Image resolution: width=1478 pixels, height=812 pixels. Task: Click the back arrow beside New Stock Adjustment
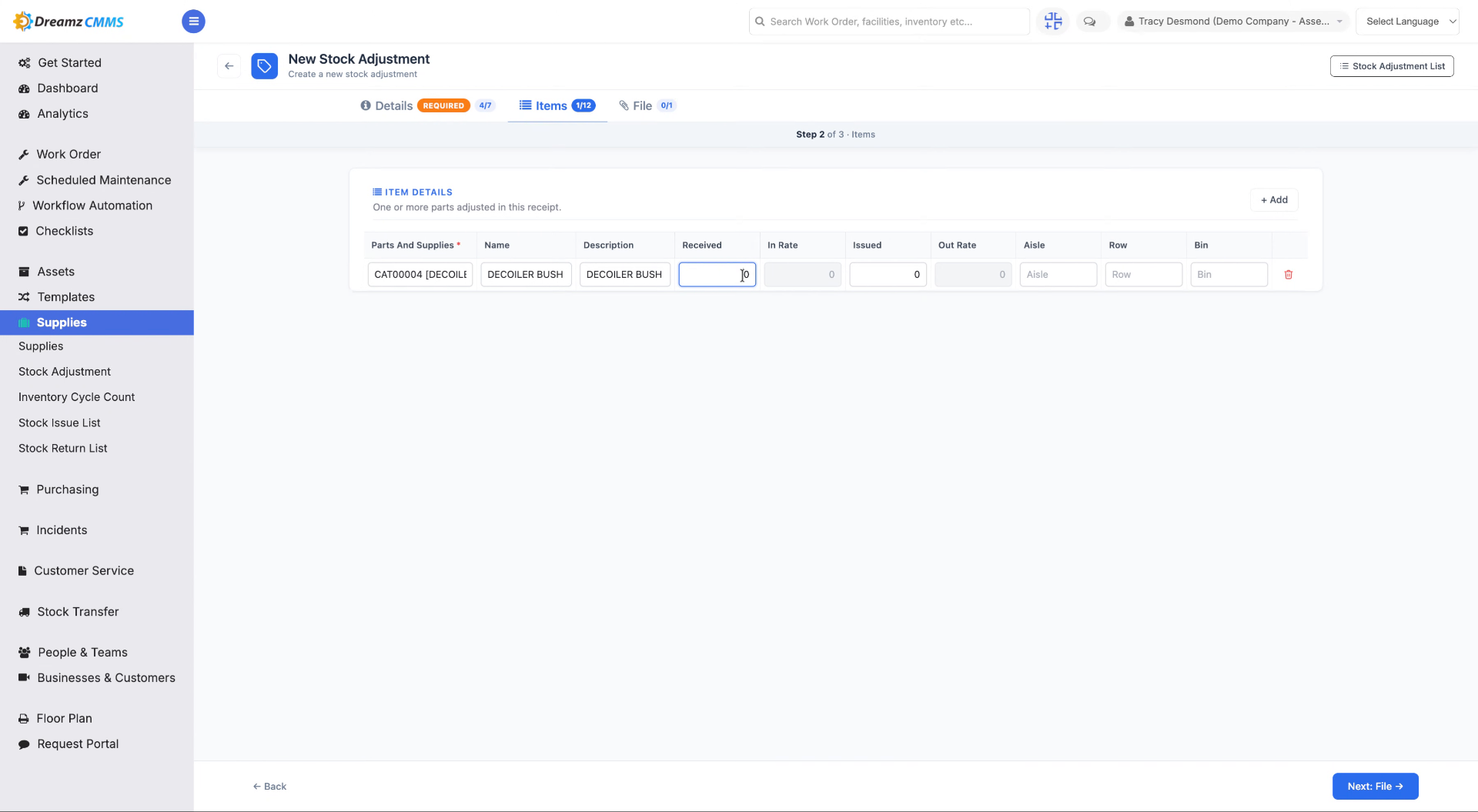229,66
